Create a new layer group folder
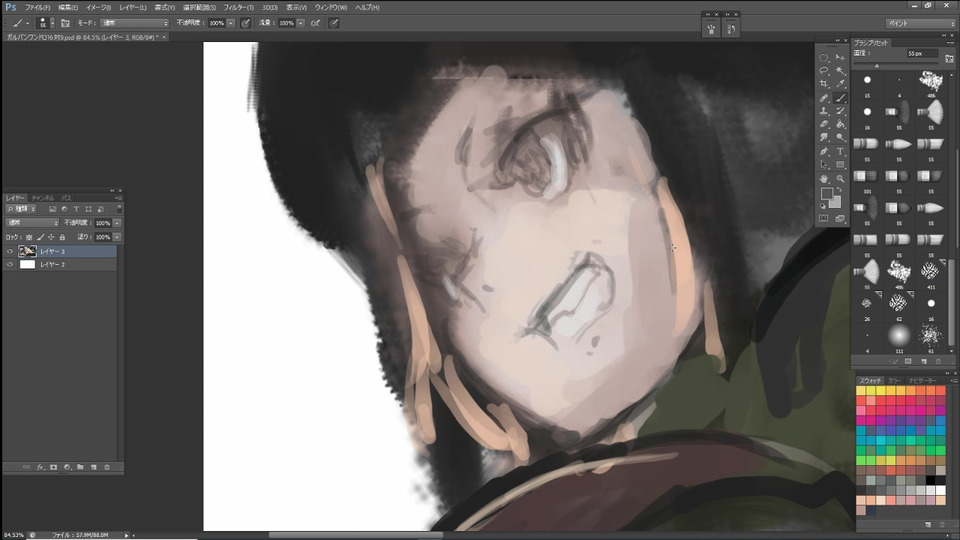 click(80, 467)
